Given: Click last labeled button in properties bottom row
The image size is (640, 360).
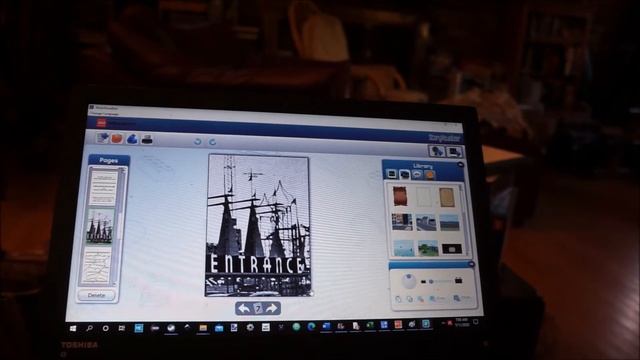Looking at the screenshot, I should 462,299.
